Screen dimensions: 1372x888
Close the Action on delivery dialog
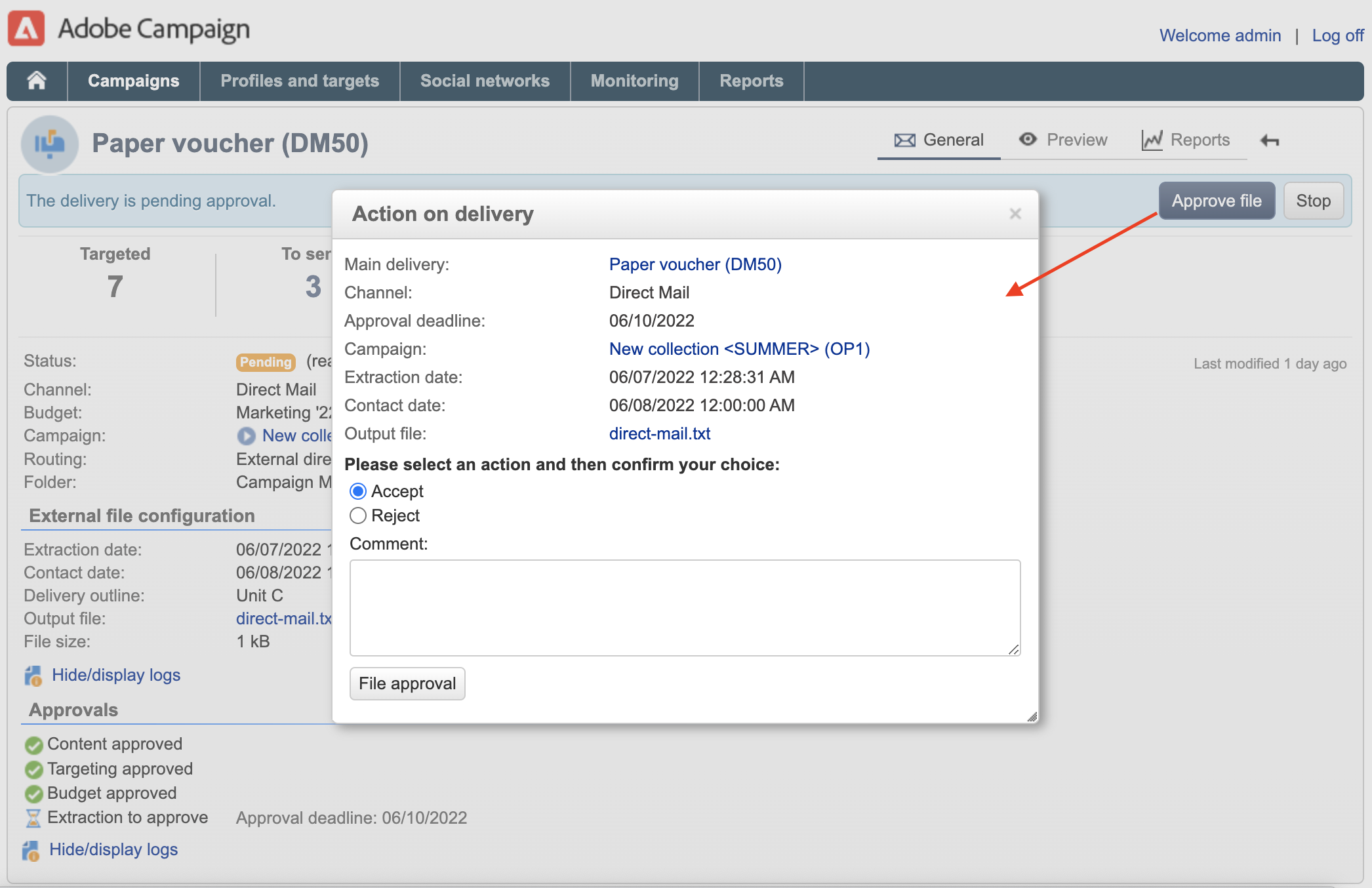(x=1015, y=214)
